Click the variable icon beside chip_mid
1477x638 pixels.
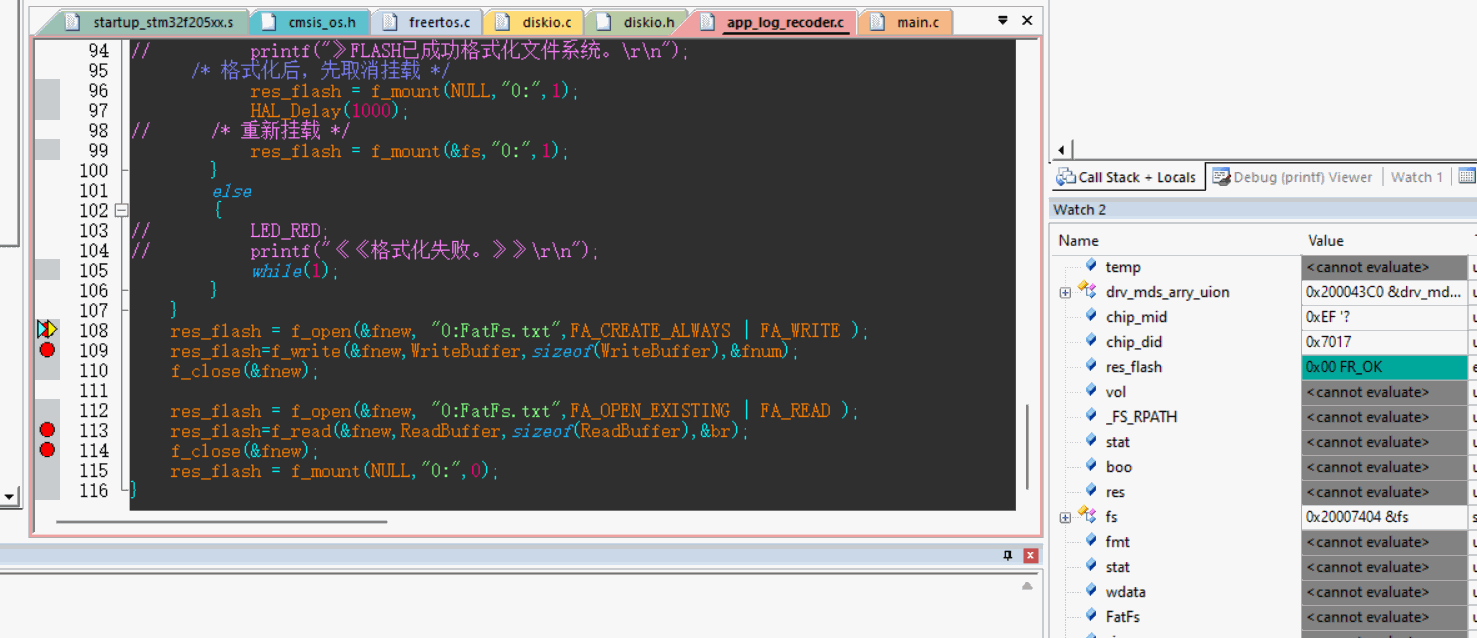pos(1091,316)
